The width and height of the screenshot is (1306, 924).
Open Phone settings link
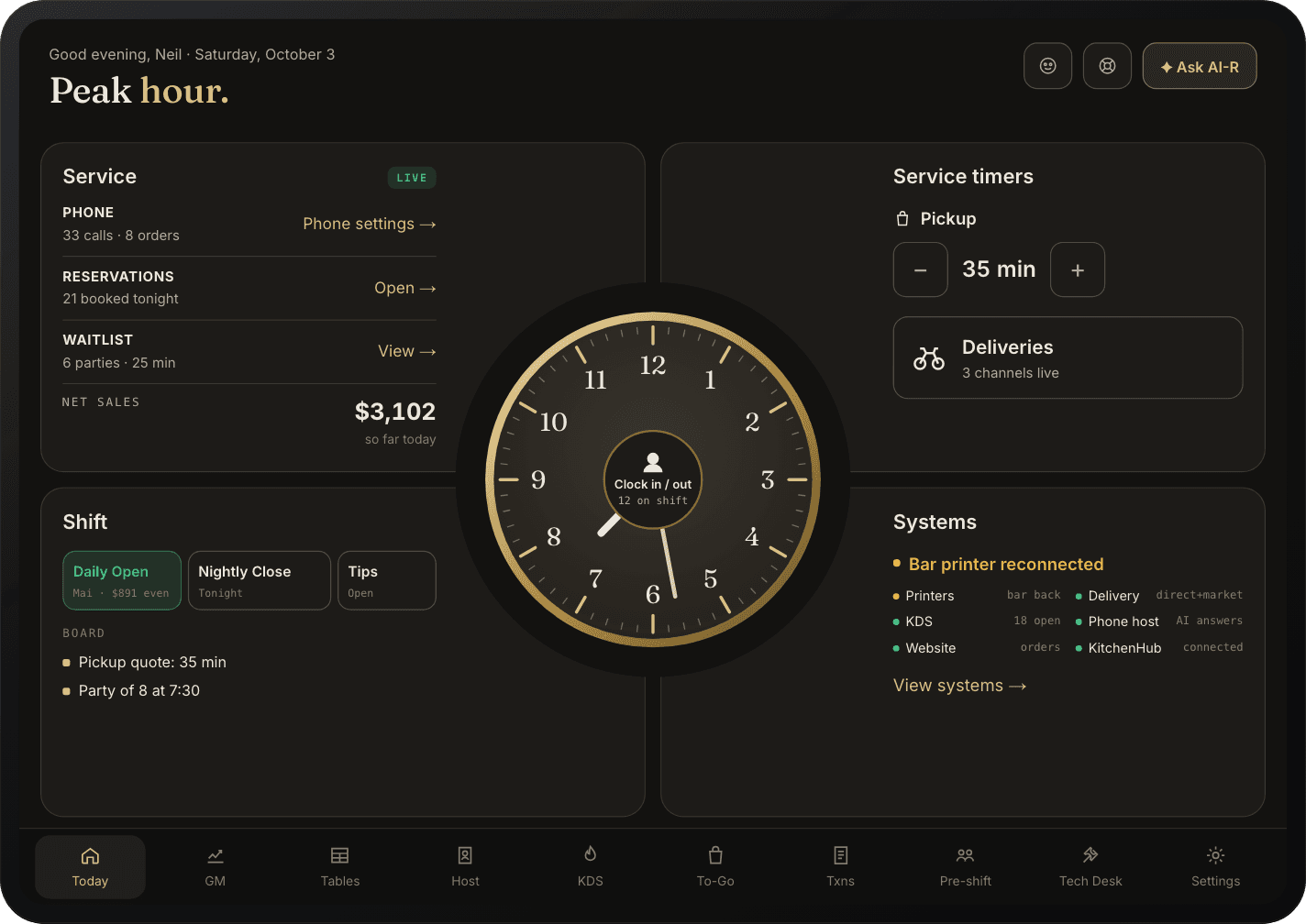(370, 224)
